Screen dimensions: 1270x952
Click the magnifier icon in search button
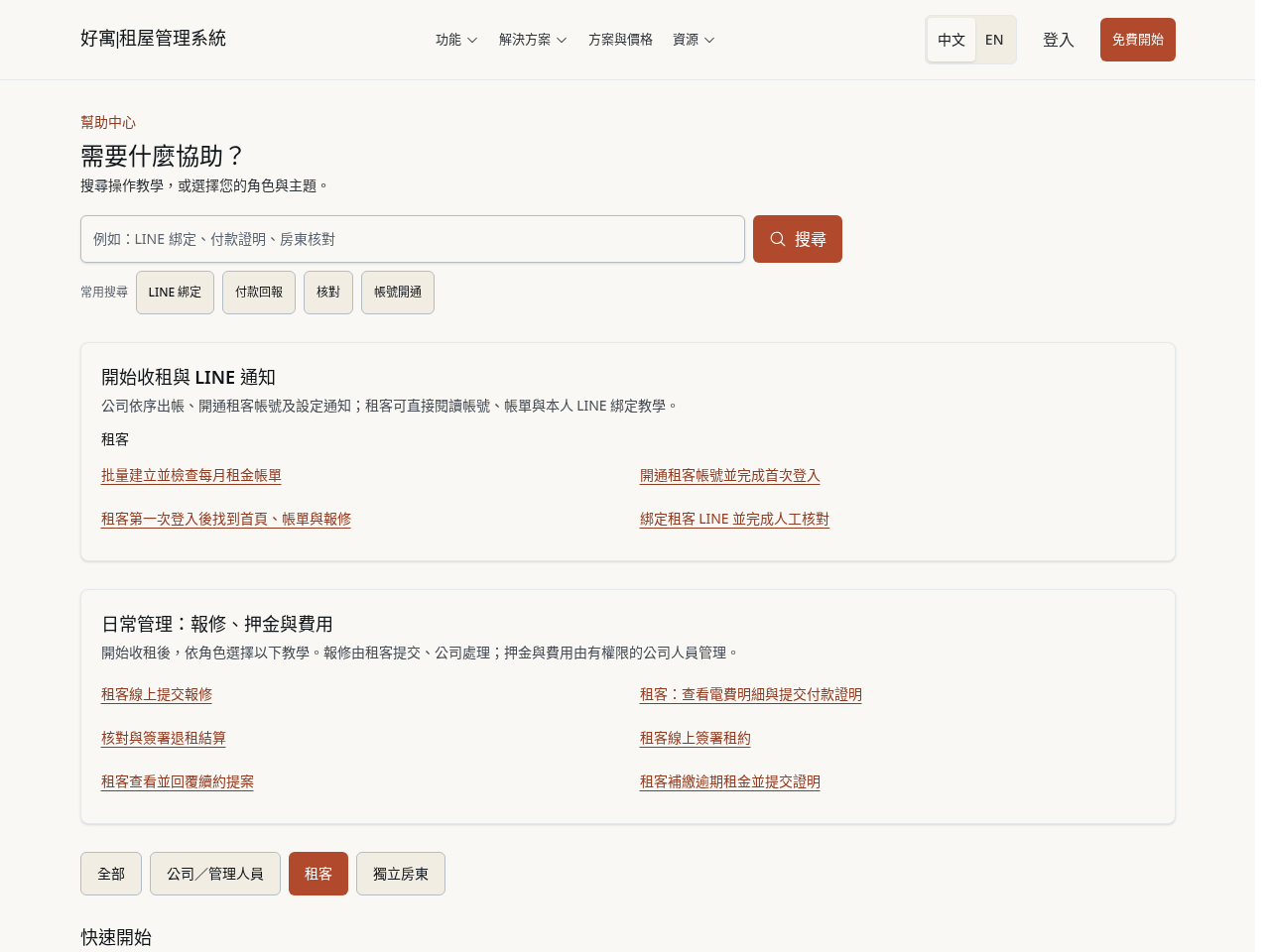point(778,239)
